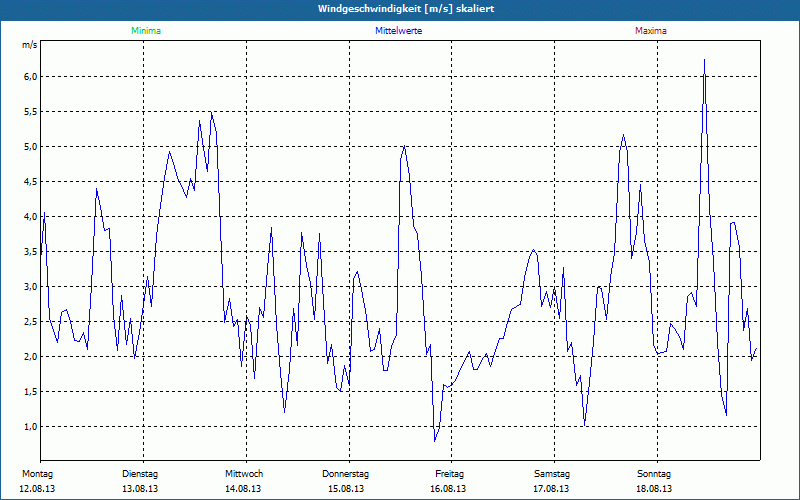Screen dimensions: 800x500
Task: Click the m/s axis unit label
Action: 30,45
